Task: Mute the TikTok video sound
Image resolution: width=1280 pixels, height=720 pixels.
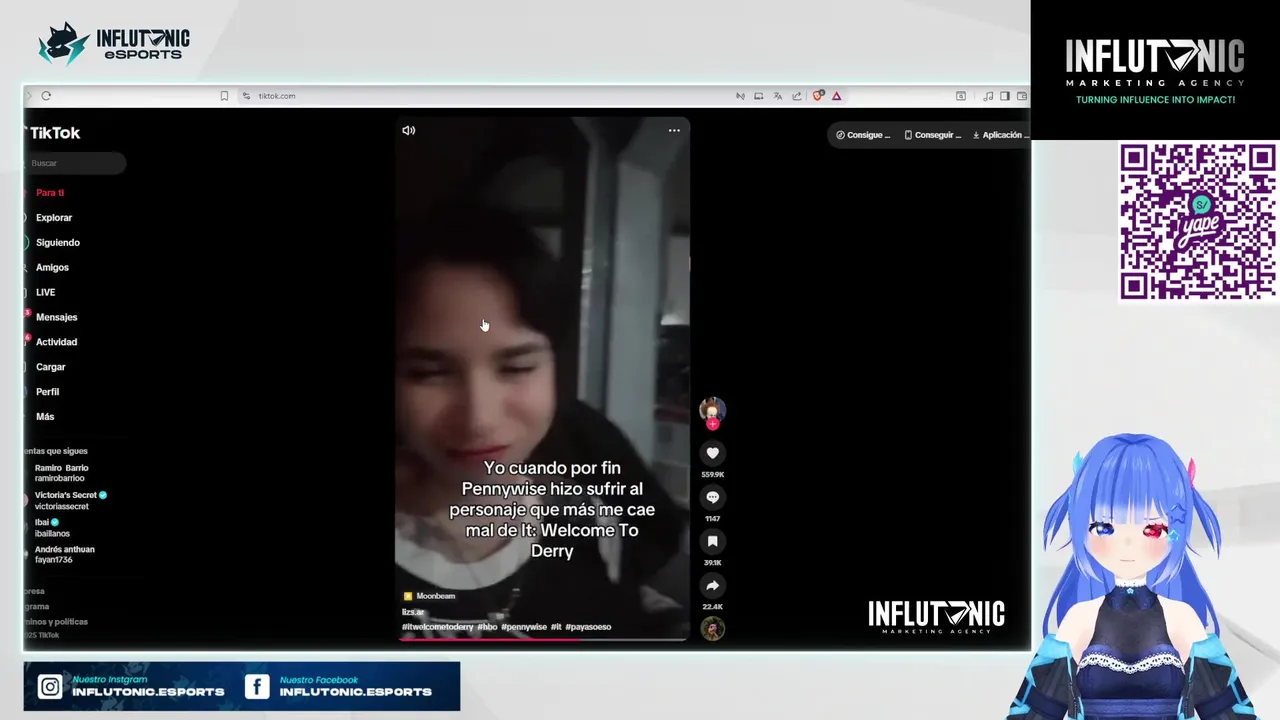Action: point(408,130)
